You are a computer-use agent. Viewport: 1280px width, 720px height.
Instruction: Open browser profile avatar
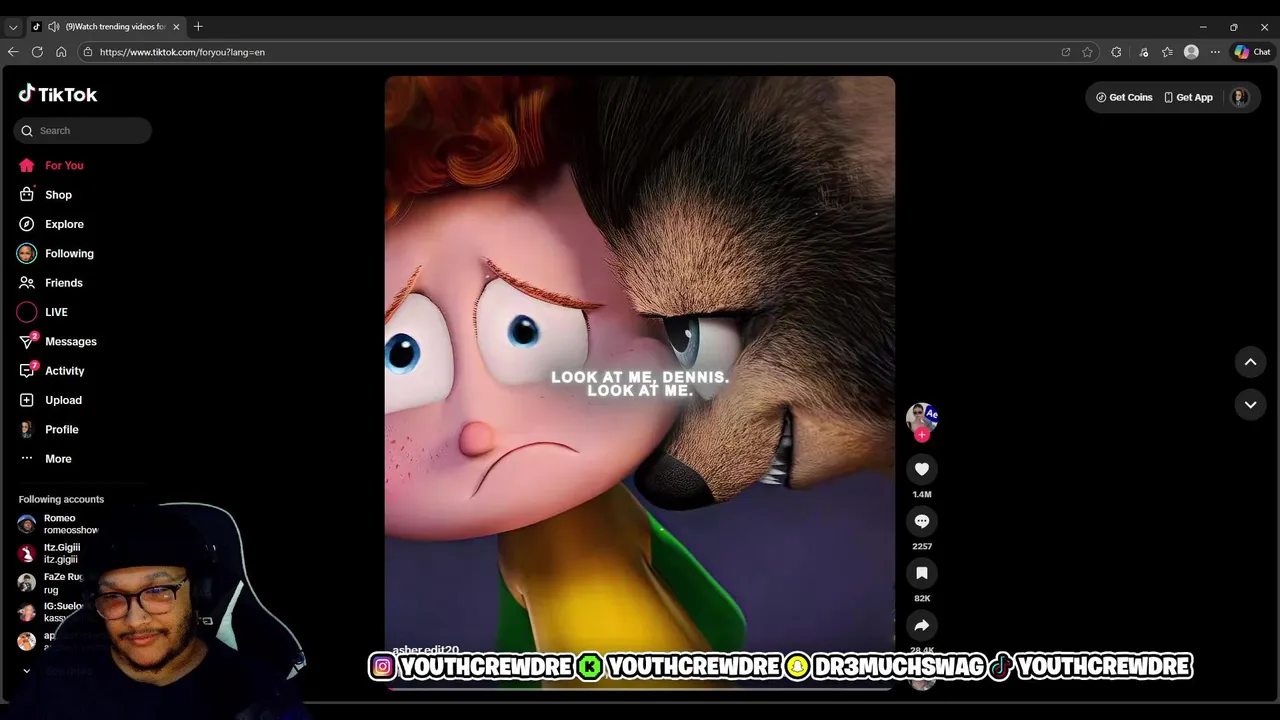point(1191,52)
